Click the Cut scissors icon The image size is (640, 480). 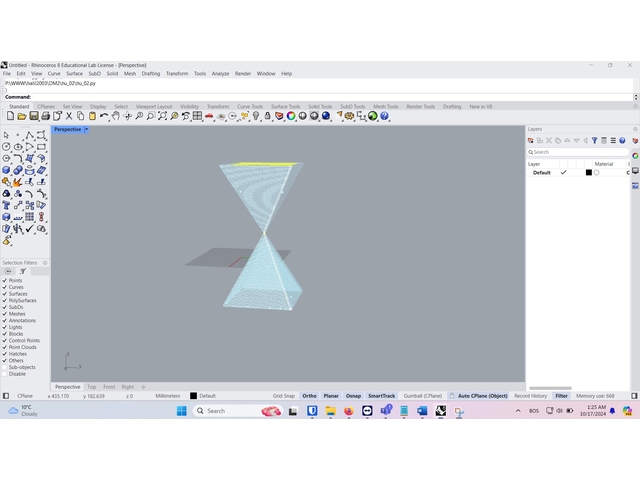pyautogui.click(x=68, y=116)
